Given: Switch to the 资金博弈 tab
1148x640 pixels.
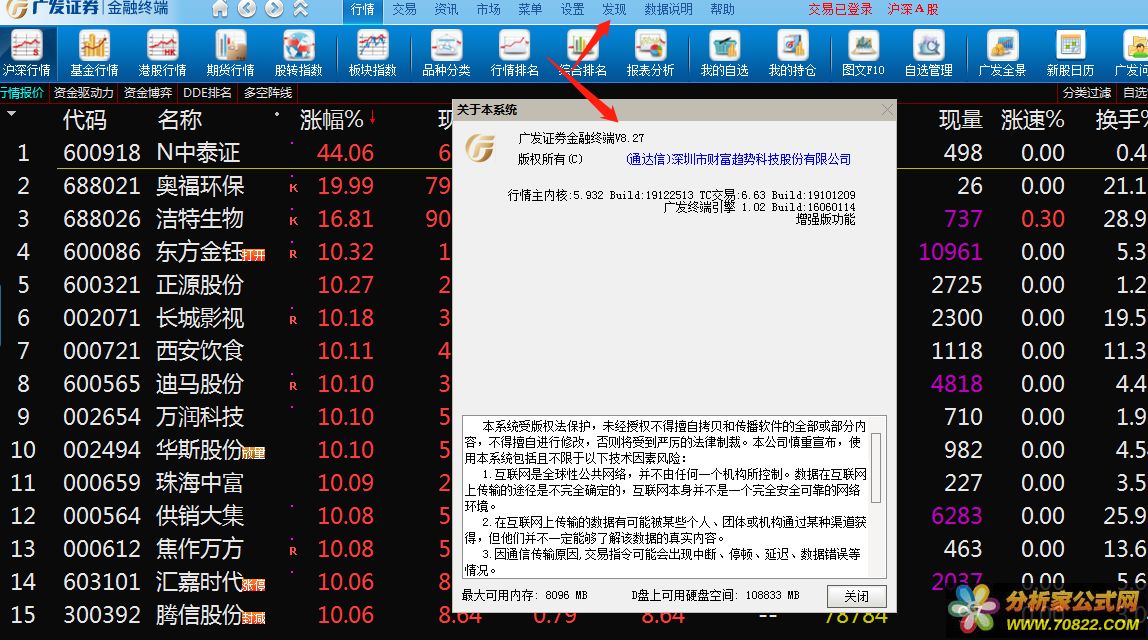Looking at the screenshot, I should click(x=148, y=93).
